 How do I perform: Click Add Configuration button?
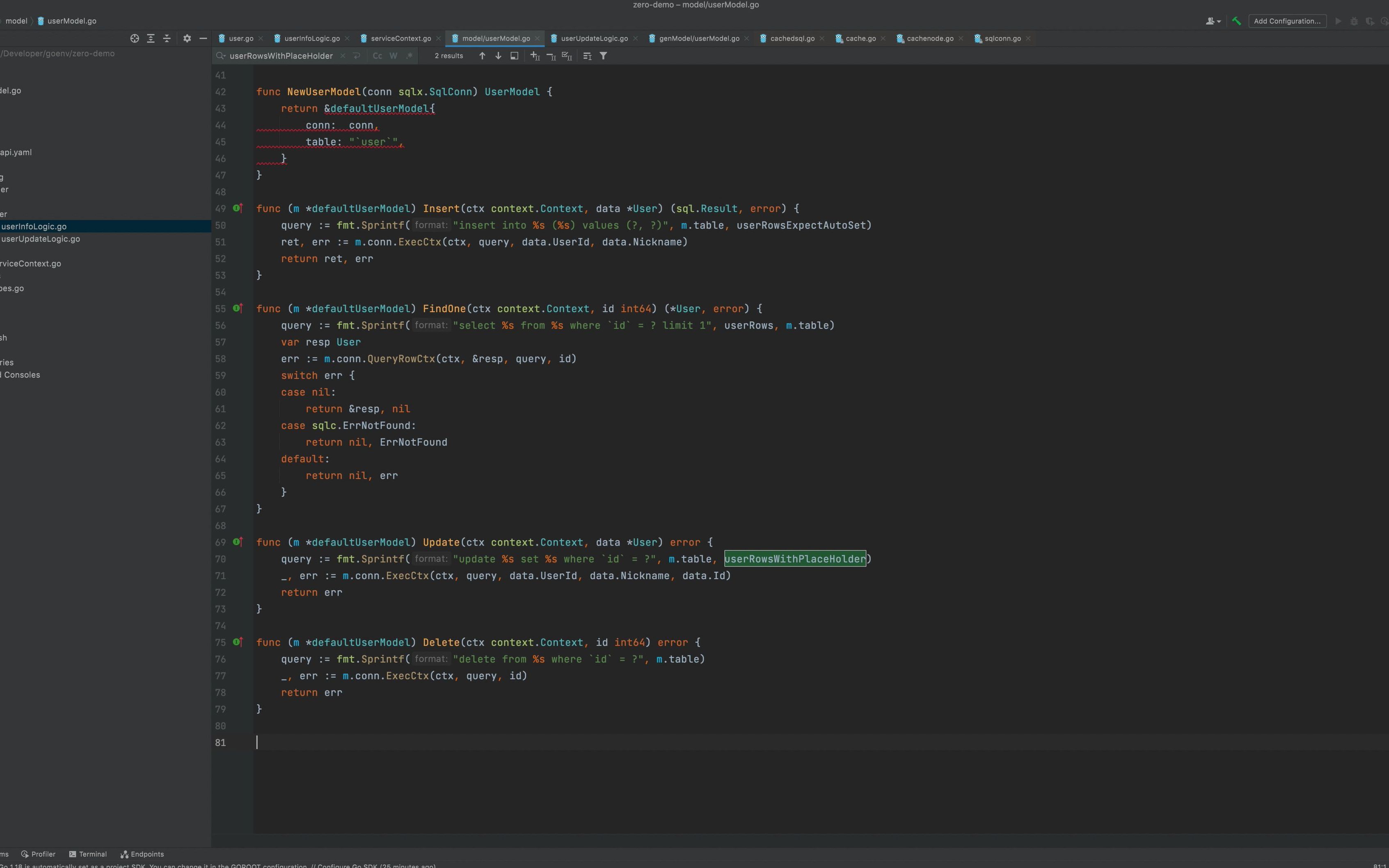pos(1287,21)
